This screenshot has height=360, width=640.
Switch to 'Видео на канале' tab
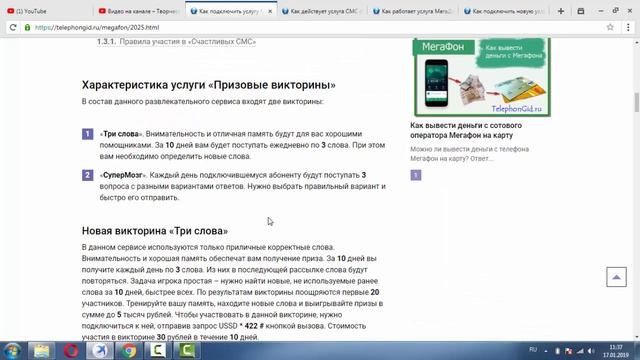[139, 11]
